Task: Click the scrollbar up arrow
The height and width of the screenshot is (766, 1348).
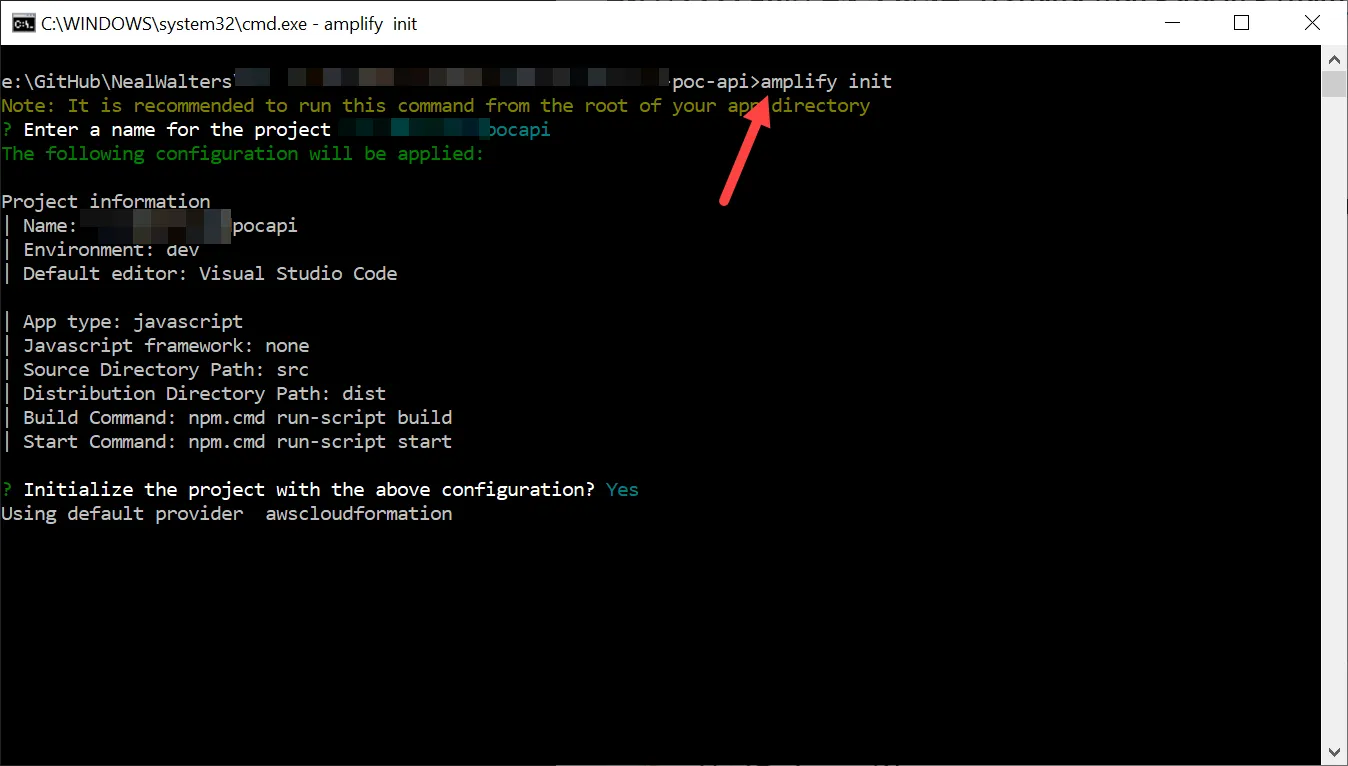Action: [x=1334, y=59]
